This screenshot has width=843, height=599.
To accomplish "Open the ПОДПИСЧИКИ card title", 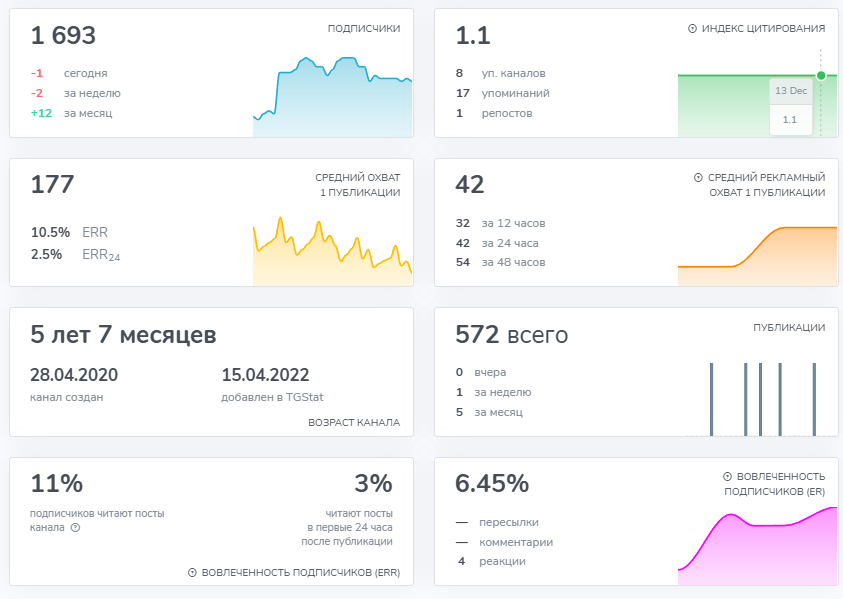I will 364,28.
